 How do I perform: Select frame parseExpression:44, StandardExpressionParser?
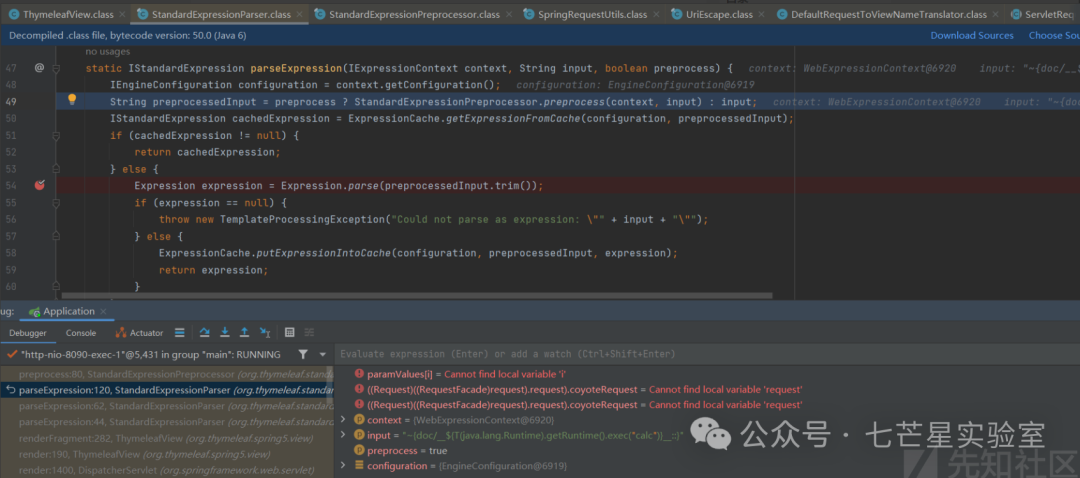tap(165, 422)
